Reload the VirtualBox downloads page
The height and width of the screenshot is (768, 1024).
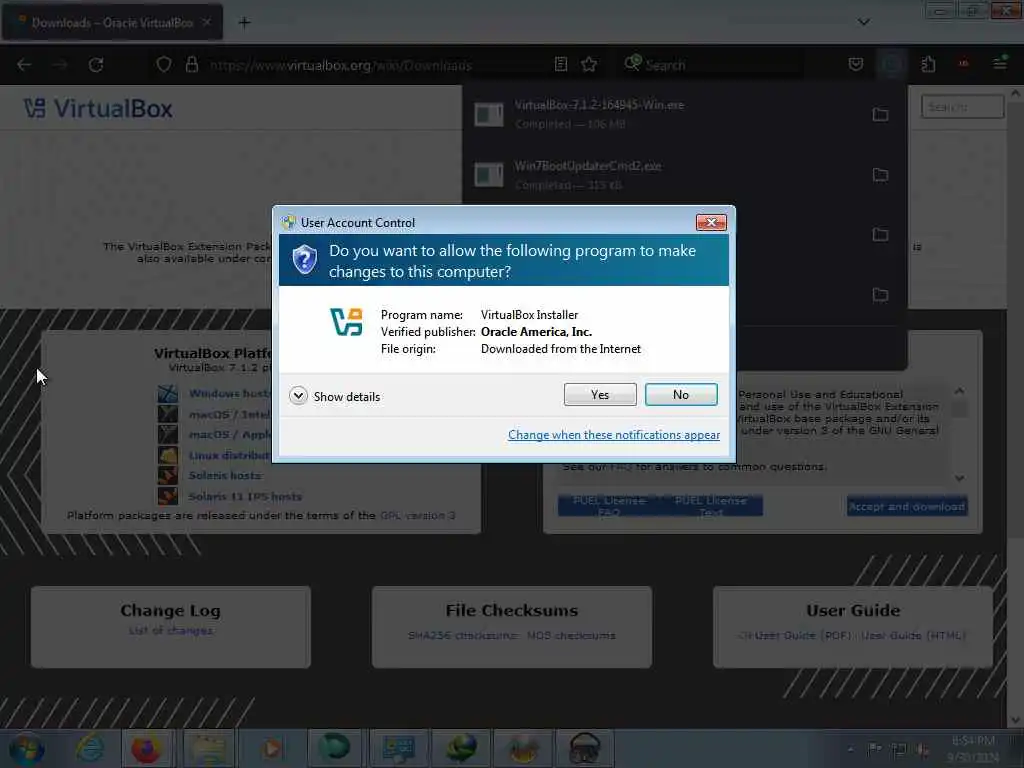click(x=96, y=65)
